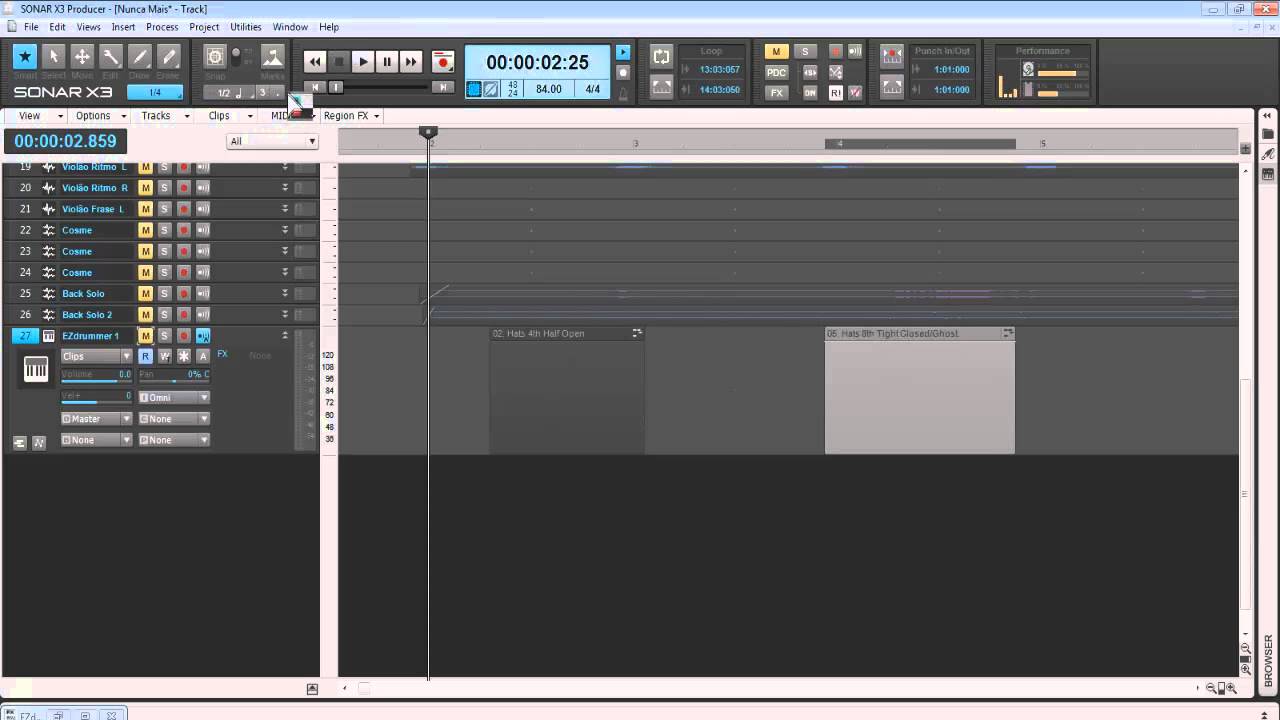Open the Project menu

(x=204, y=27)
